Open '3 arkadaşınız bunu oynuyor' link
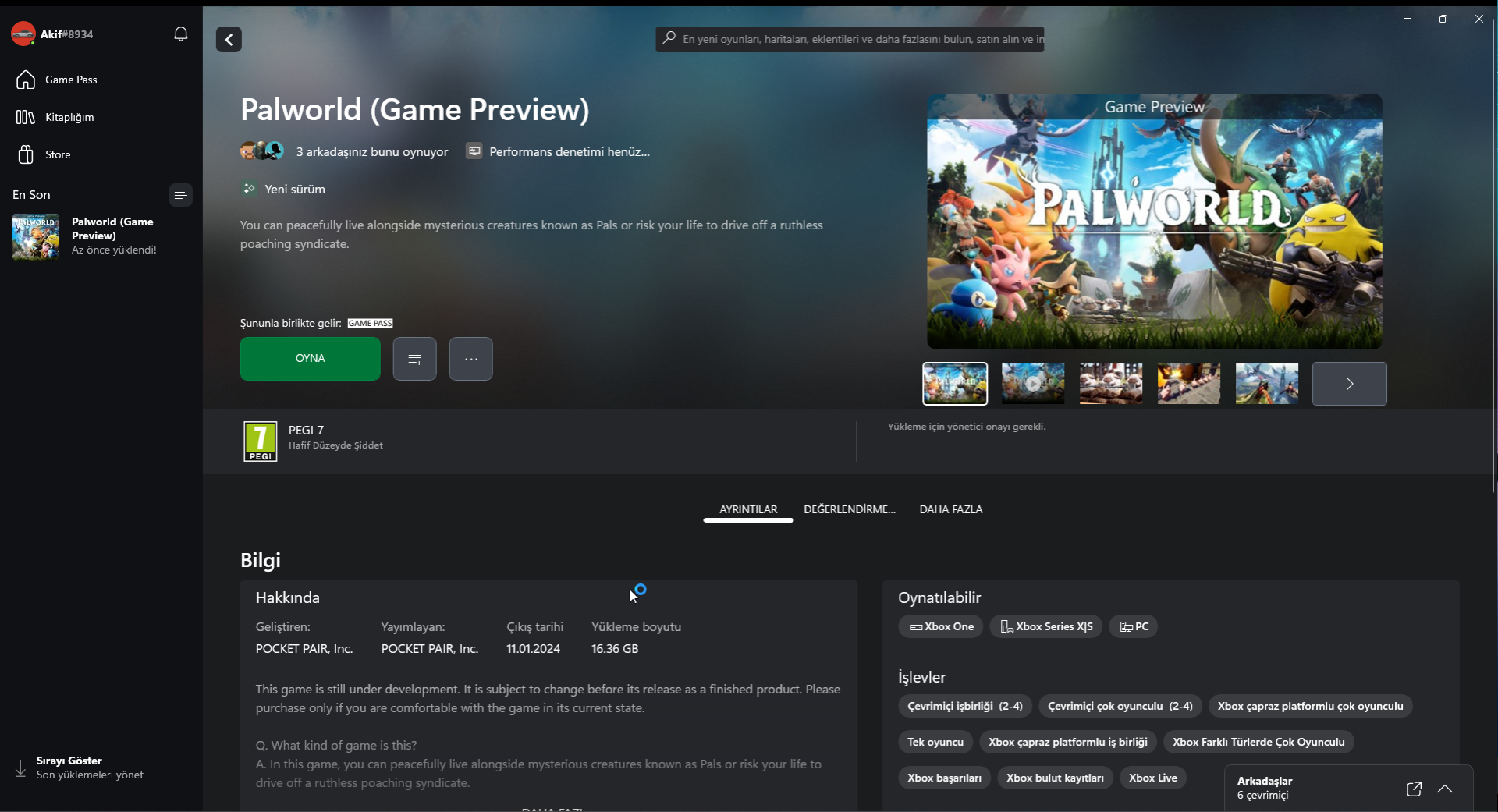 point(372,152)
